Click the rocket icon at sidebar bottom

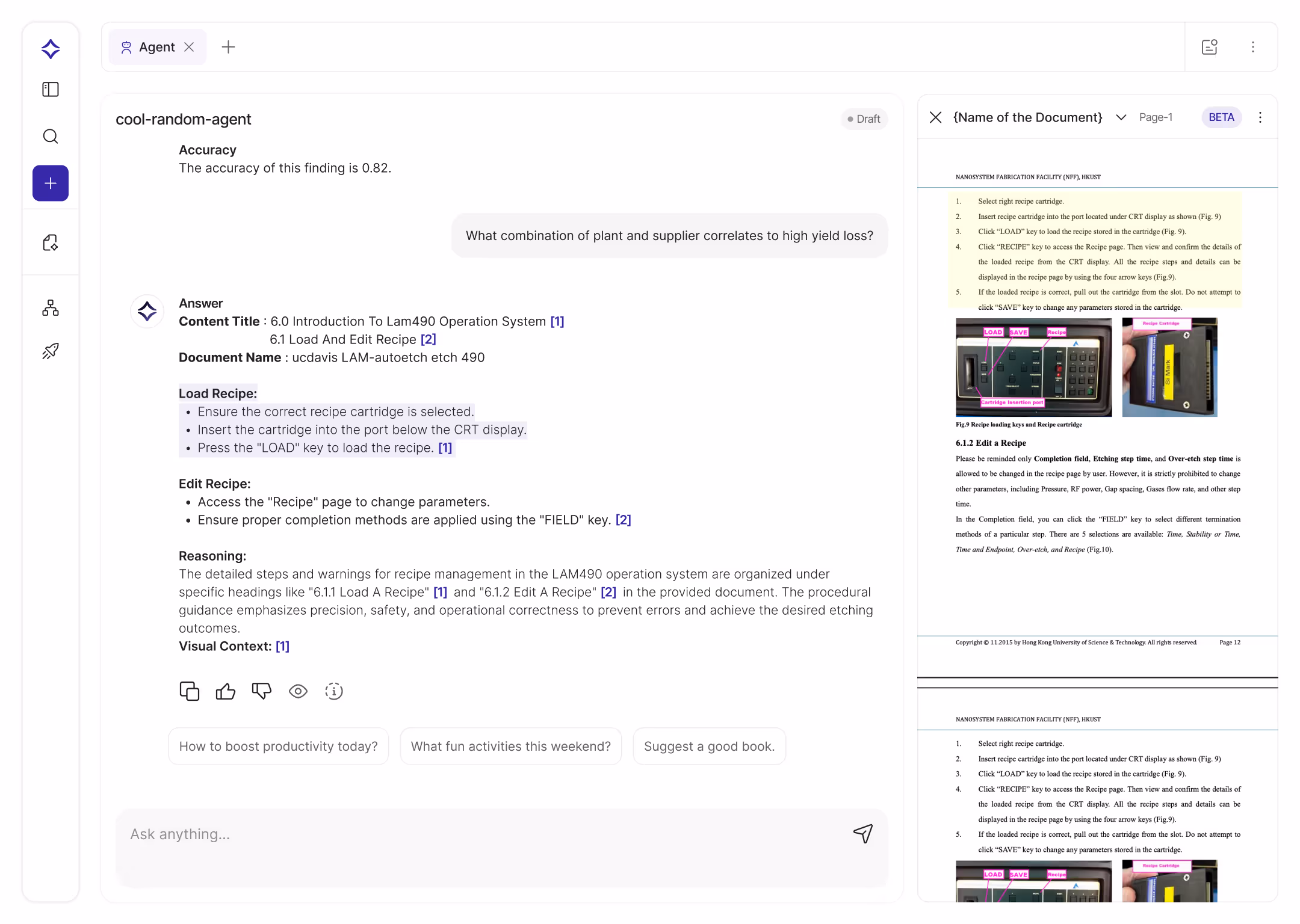51,351
